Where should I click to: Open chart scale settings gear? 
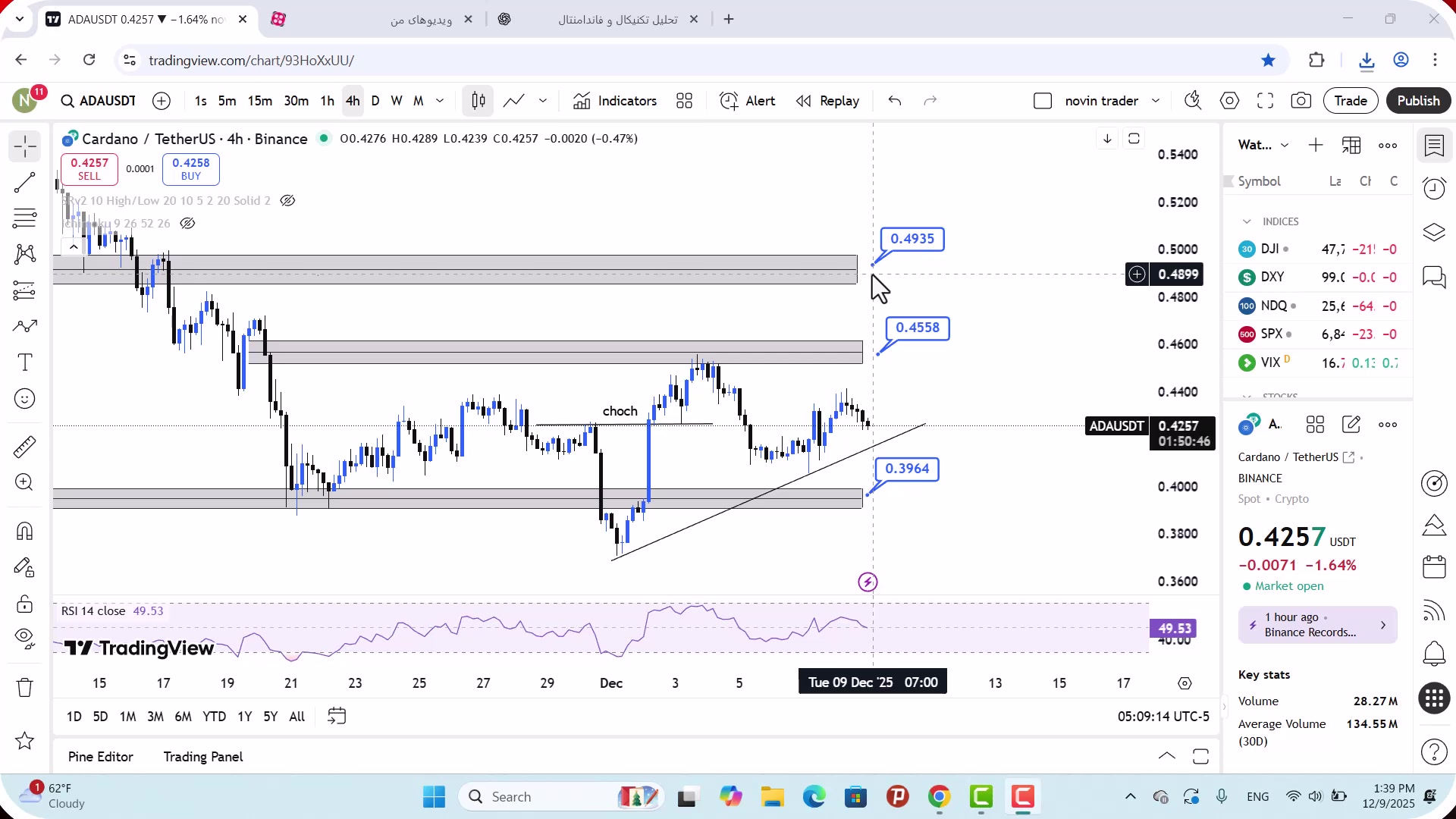[1185, 683]
